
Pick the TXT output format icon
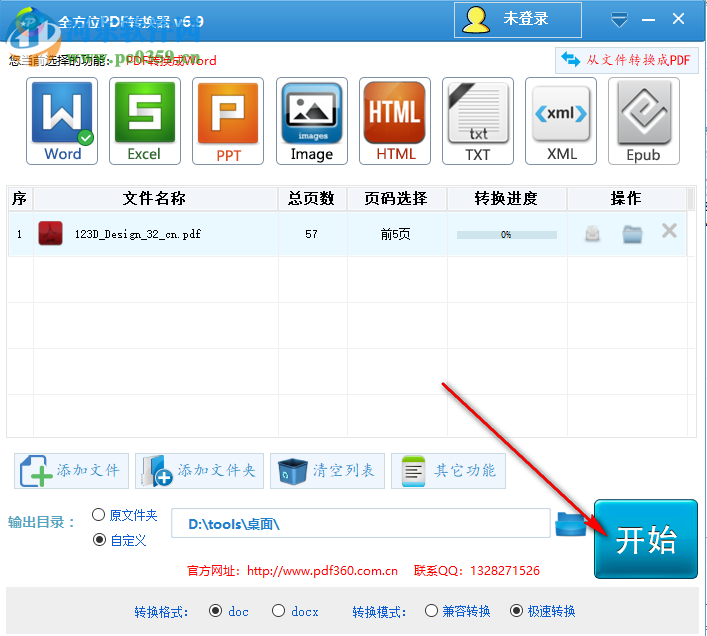[x=477, y=121]
